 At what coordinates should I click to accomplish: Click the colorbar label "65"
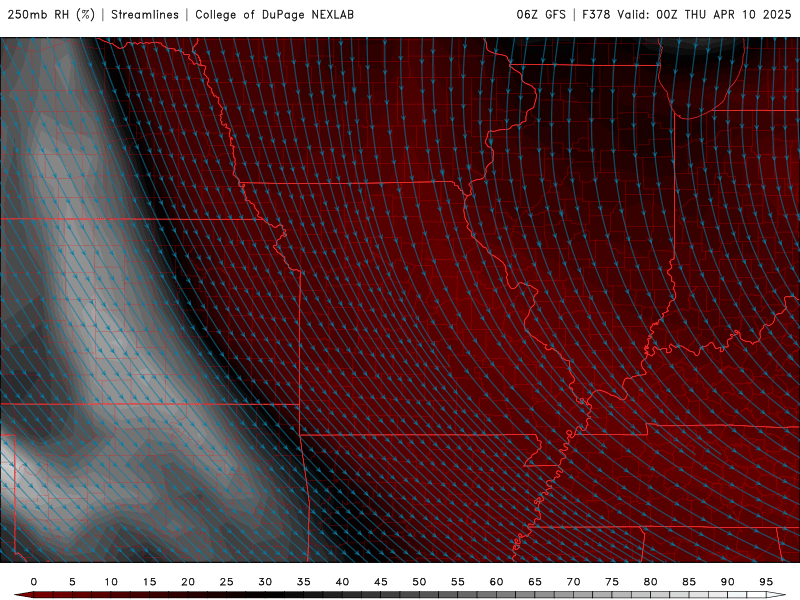click(x=535, y=582)
